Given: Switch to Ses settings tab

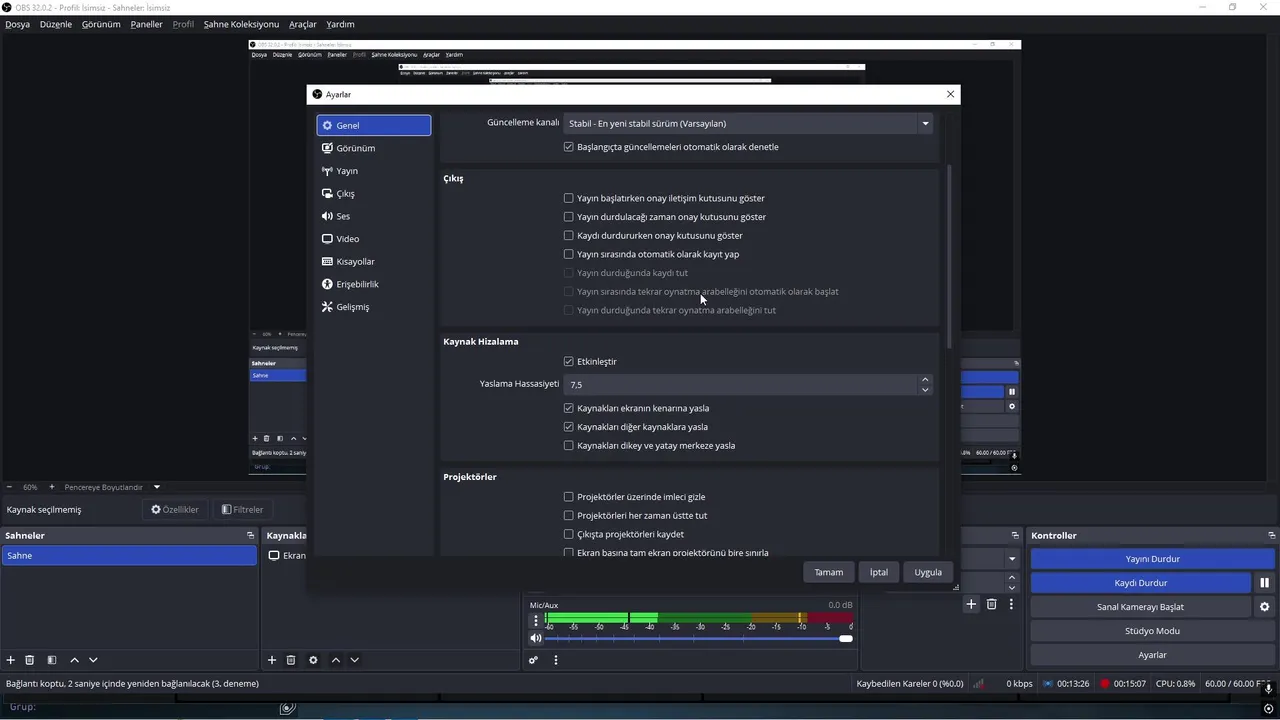Looking at the screenshot, I should click(x=374, y=216).
